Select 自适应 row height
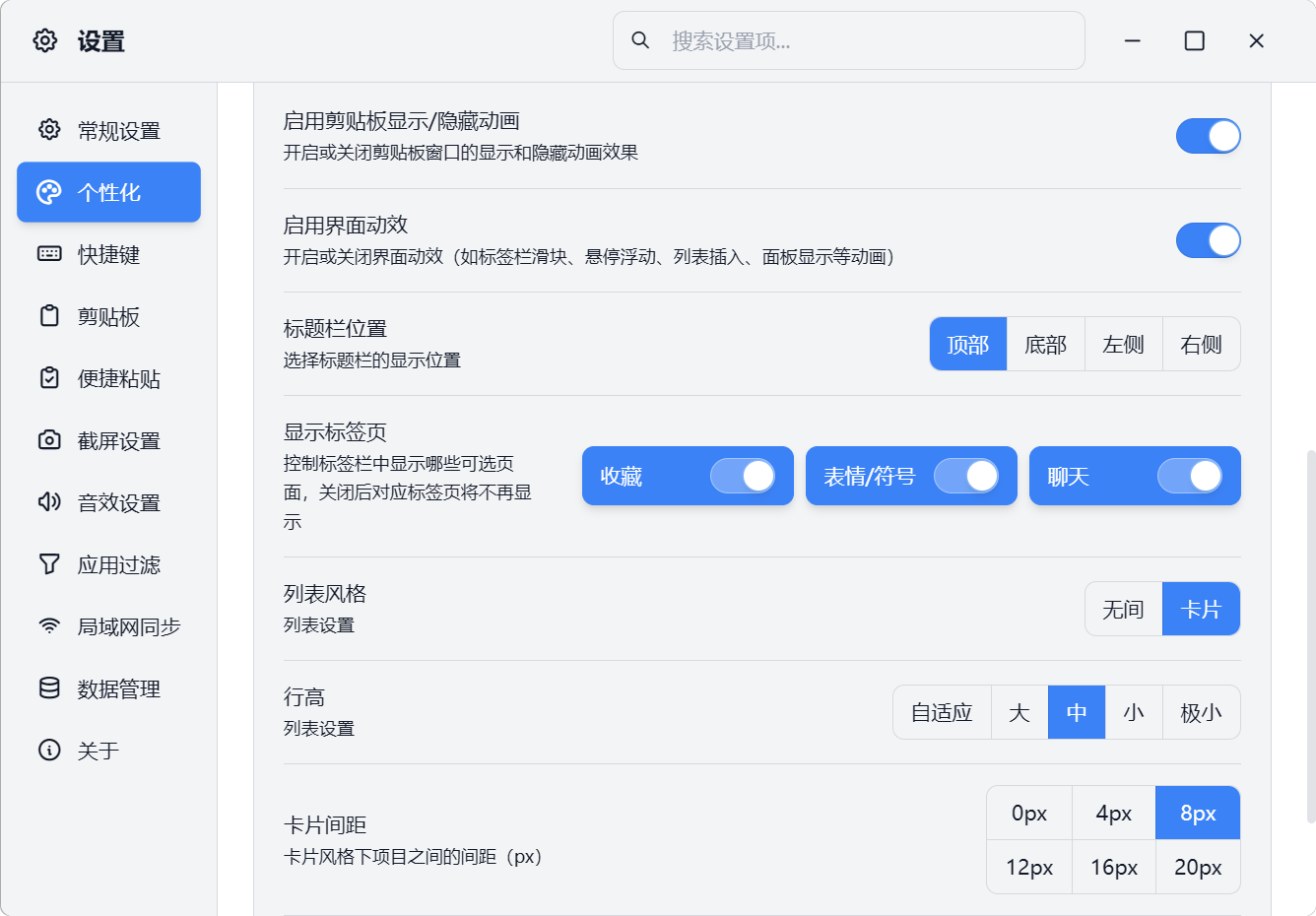Viewport: 1316px width, 916px height. coord(942,712)
